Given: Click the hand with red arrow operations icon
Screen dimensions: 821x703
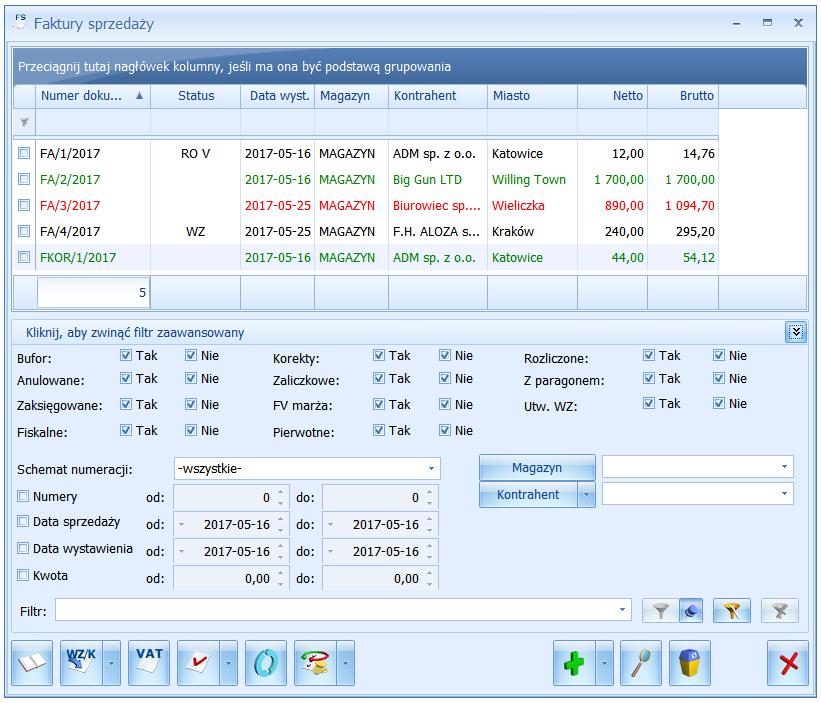Looking at the screenshot, I should (315, 663).
